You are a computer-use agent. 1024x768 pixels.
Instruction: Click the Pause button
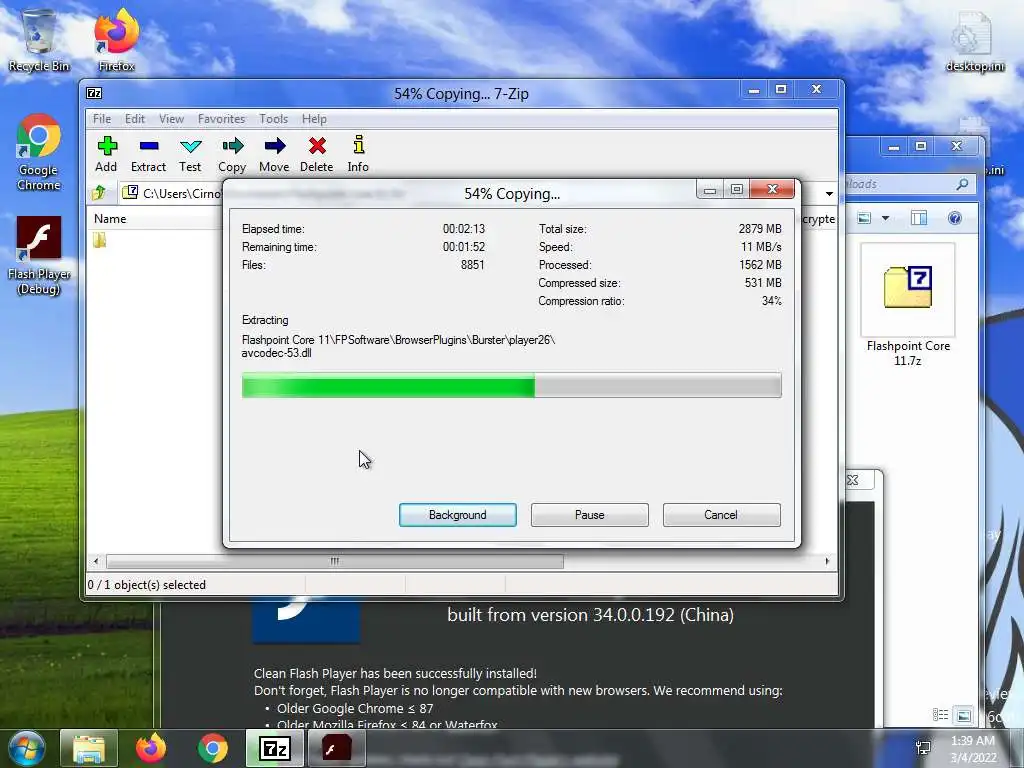590,515
